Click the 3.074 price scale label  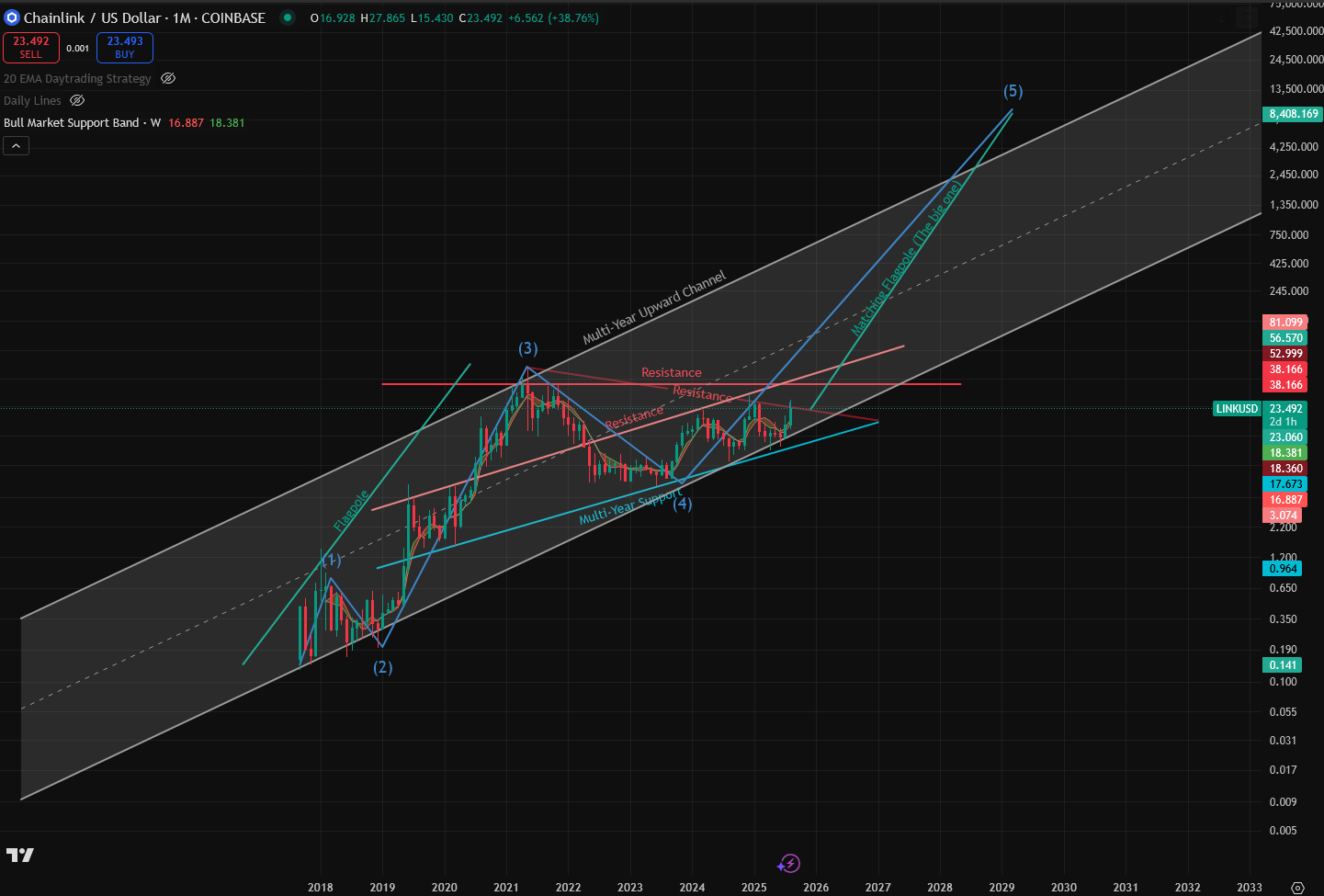point(1284,516)
